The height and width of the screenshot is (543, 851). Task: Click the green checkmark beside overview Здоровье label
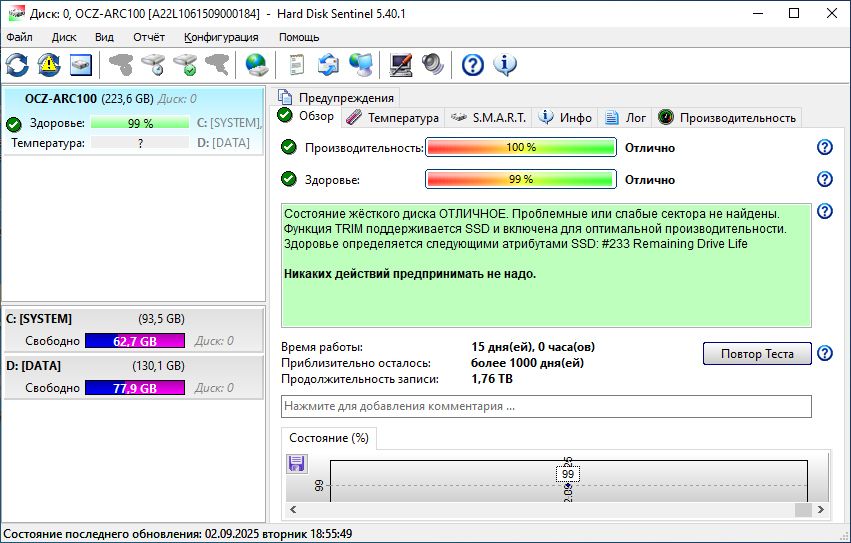289,179
